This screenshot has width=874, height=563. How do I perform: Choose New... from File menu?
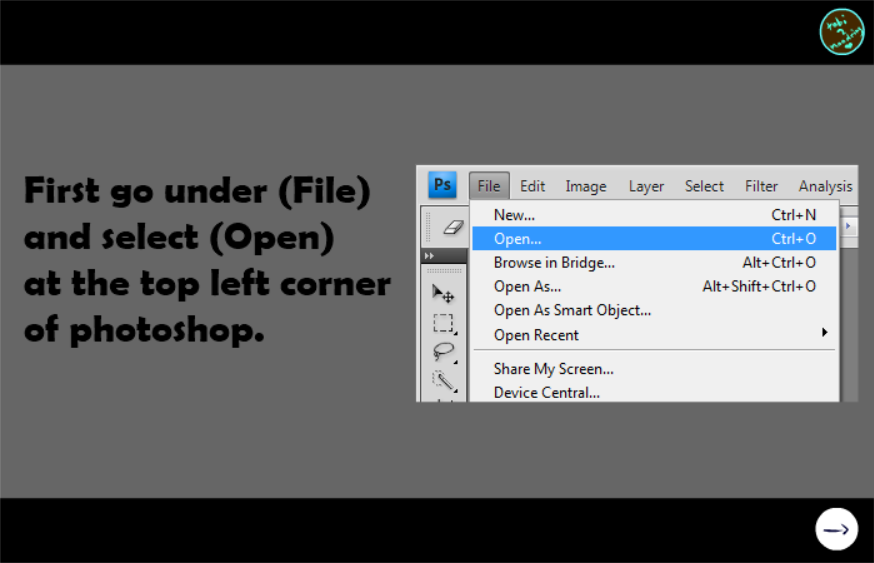click(x=654, y=215)
